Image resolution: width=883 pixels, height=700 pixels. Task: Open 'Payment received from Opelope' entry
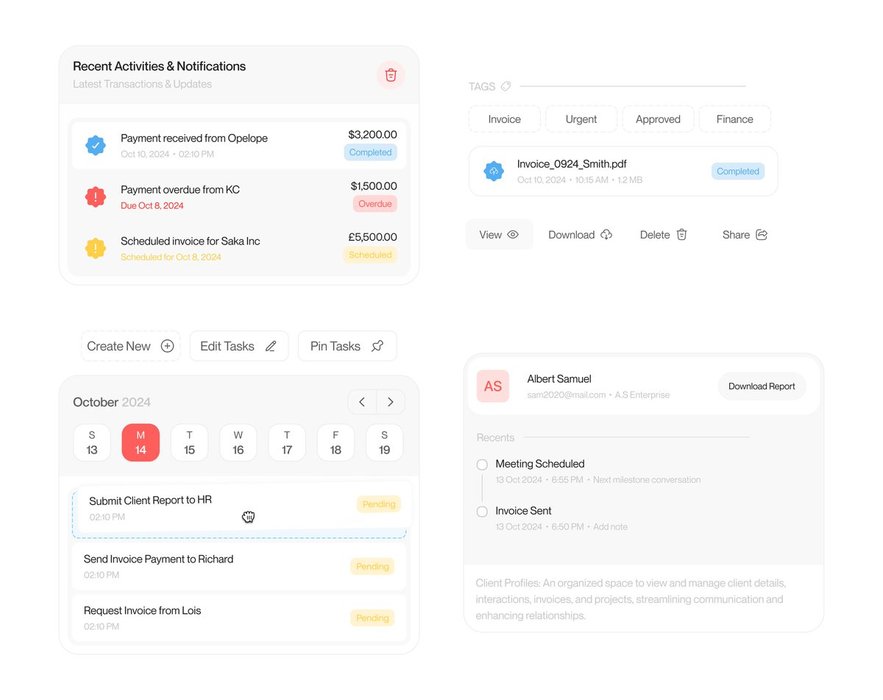(x=241, y=145)
